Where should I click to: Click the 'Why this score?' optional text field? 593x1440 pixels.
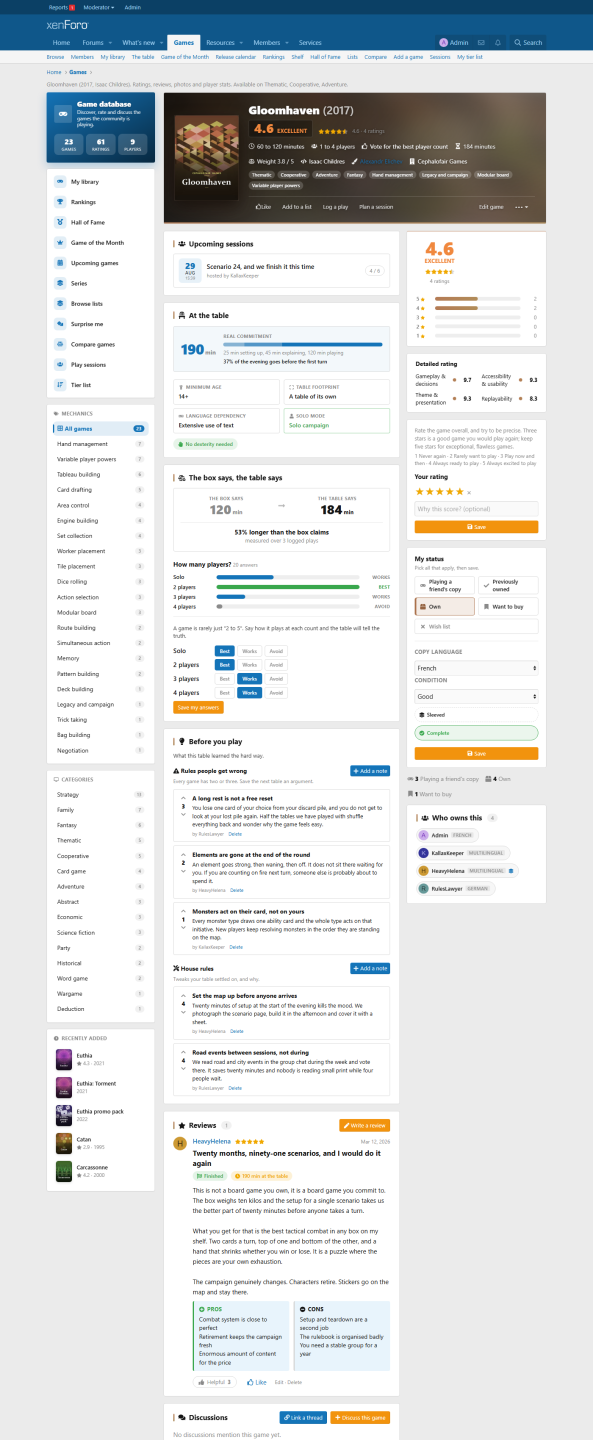476,509
